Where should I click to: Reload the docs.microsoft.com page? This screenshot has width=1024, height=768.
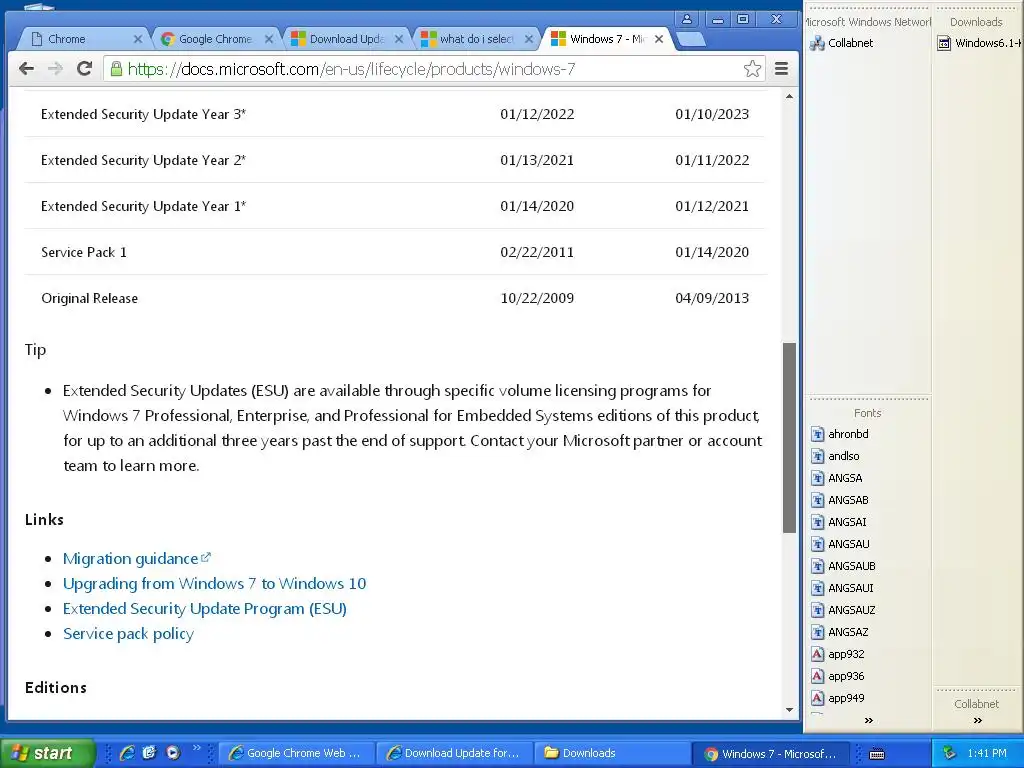(x=84, y=69)
